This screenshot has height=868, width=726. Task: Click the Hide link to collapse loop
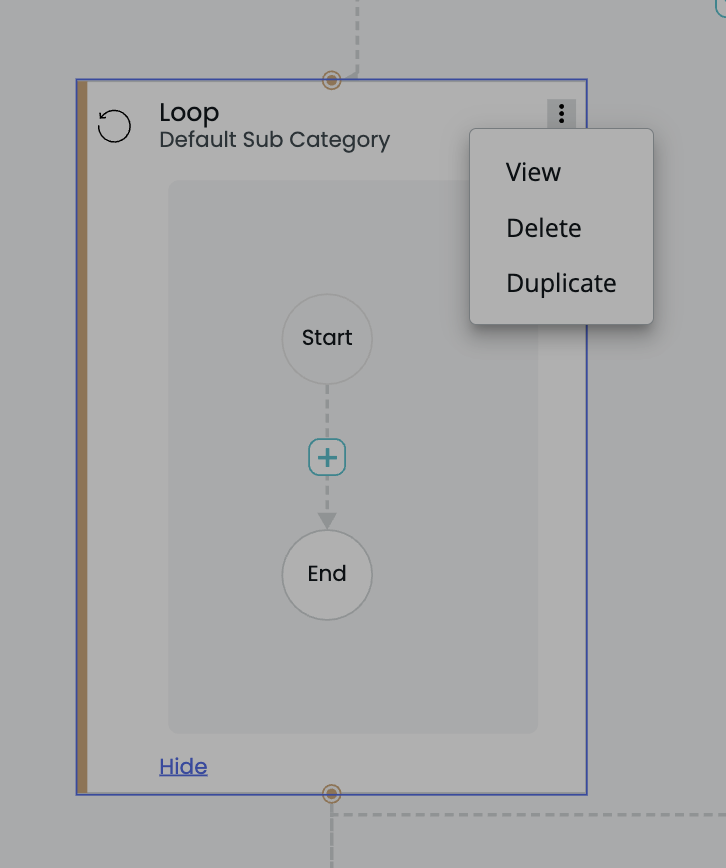point(183,766)
